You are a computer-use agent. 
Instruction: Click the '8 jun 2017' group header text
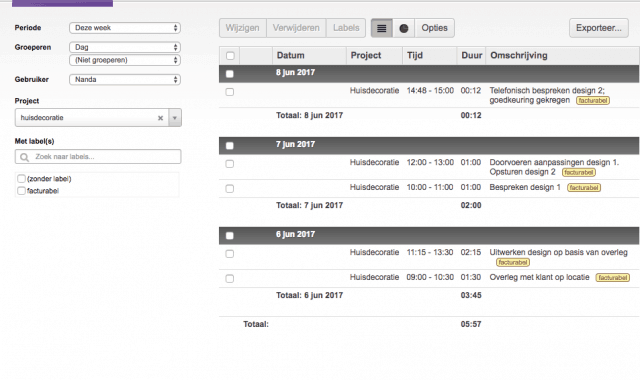295,73
